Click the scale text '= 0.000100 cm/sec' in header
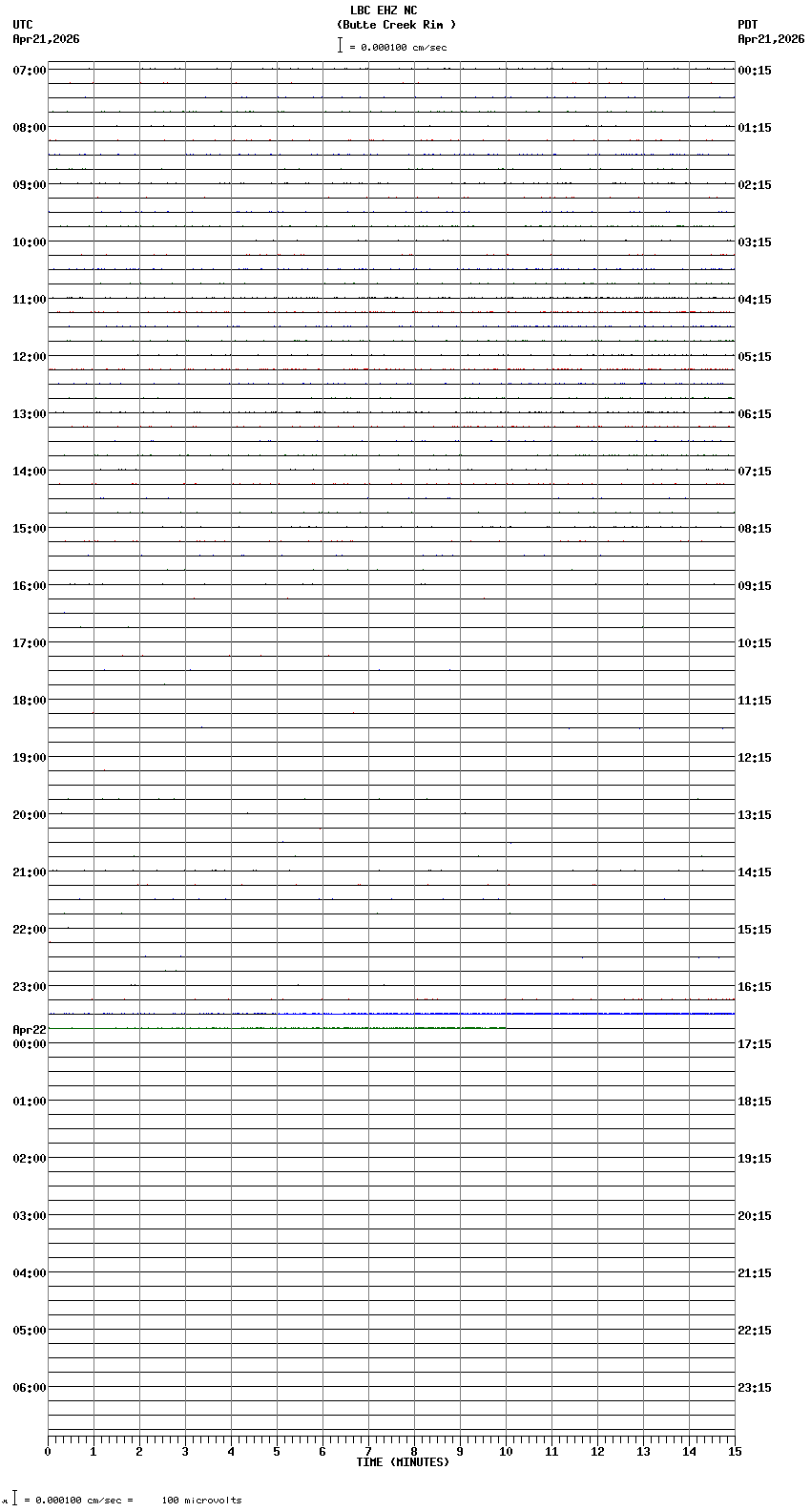Screen dimensions: 811x1512 click(398, 47)
